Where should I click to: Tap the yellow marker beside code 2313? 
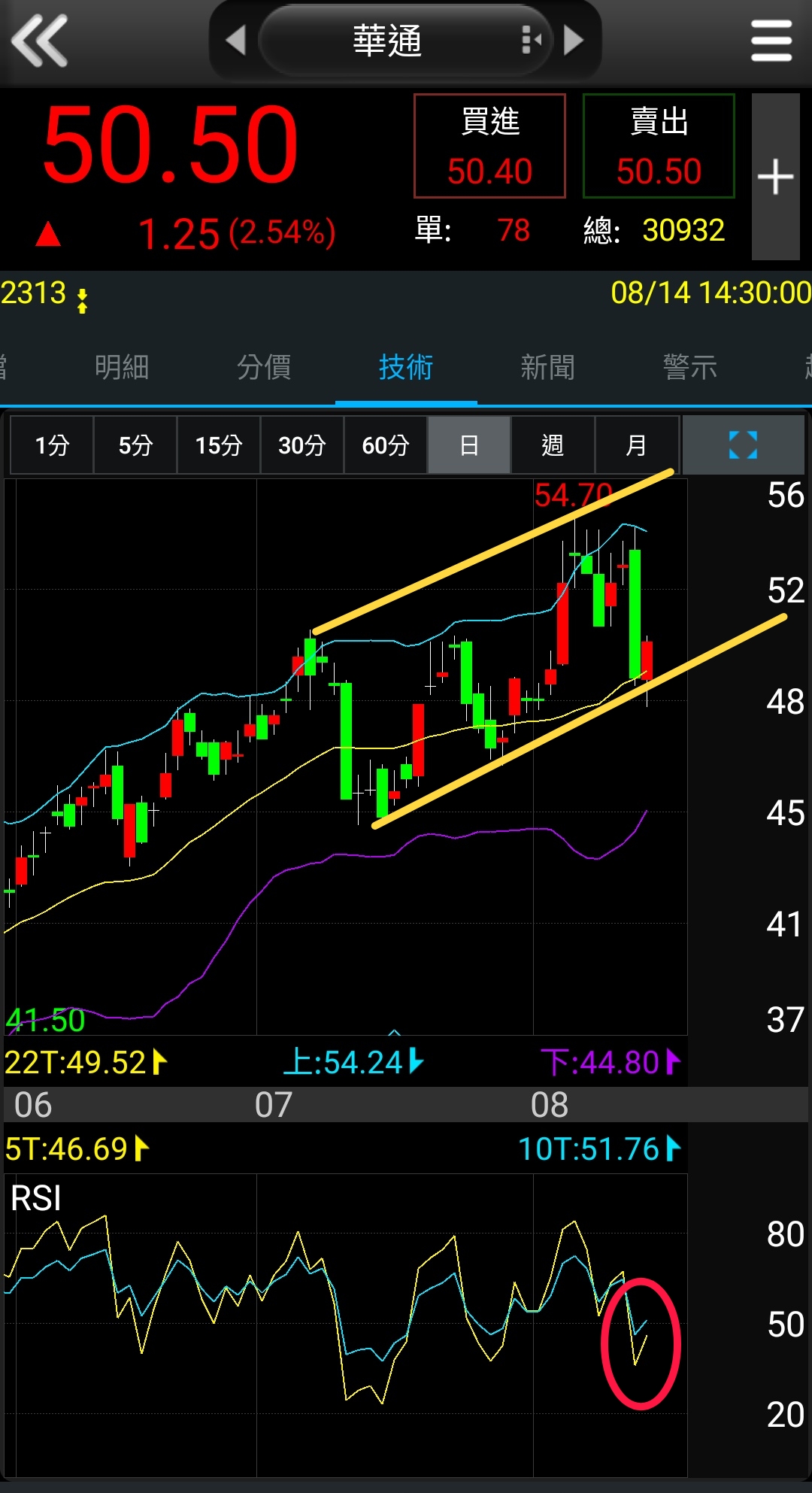[82, 299]
